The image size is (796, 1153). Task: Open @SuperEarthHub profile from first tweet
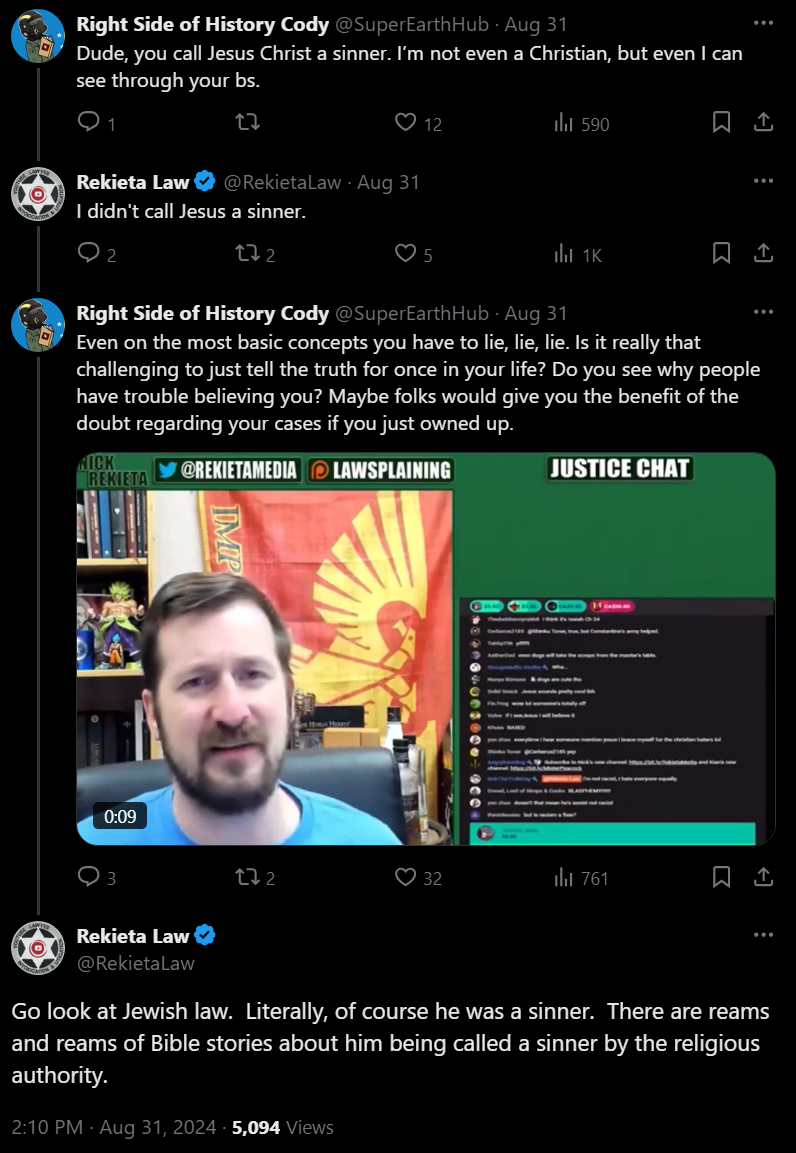[x=412, y=24]
